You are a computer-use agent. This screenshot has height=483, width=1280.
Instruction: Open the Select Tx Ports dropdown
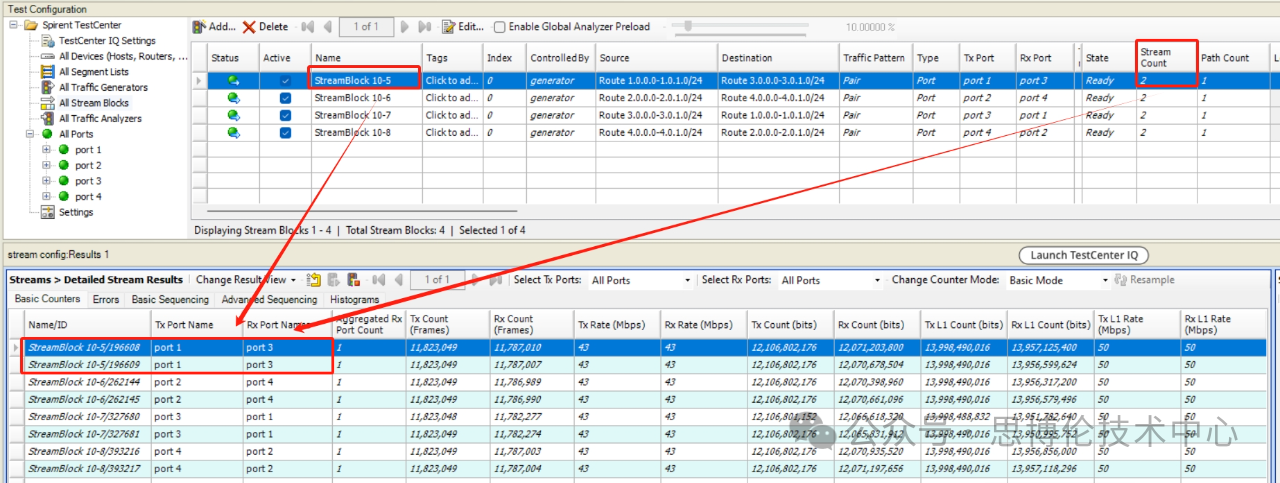click(x=640, y=281)
